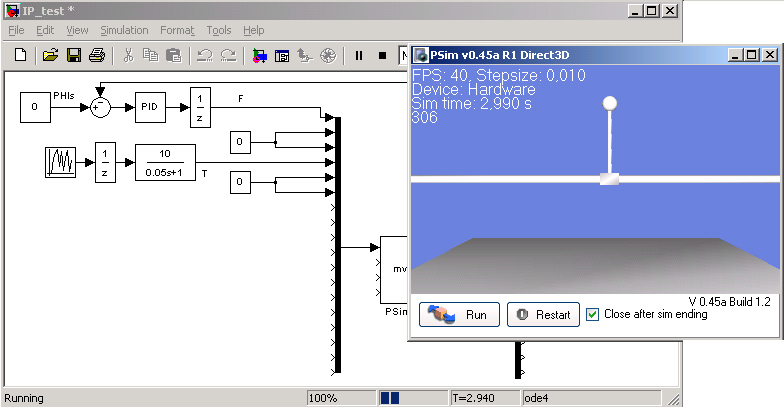Click the Undo arrow in toolbar
Screen dimensions: 784x407
(x=204, y=56)
